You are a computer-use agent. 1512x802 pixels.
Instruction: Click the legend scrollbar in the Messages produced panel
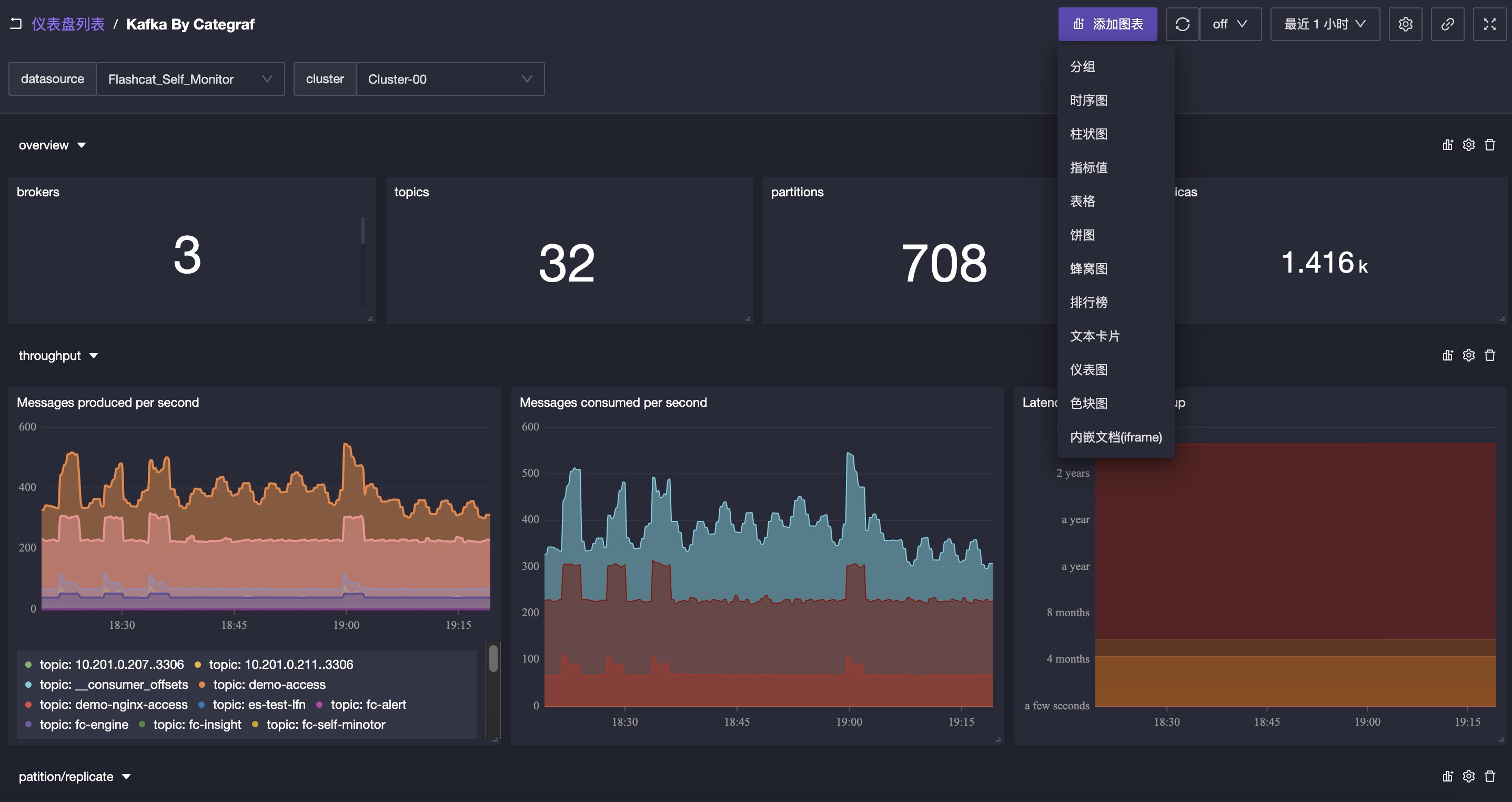click(x=493, y=659)
